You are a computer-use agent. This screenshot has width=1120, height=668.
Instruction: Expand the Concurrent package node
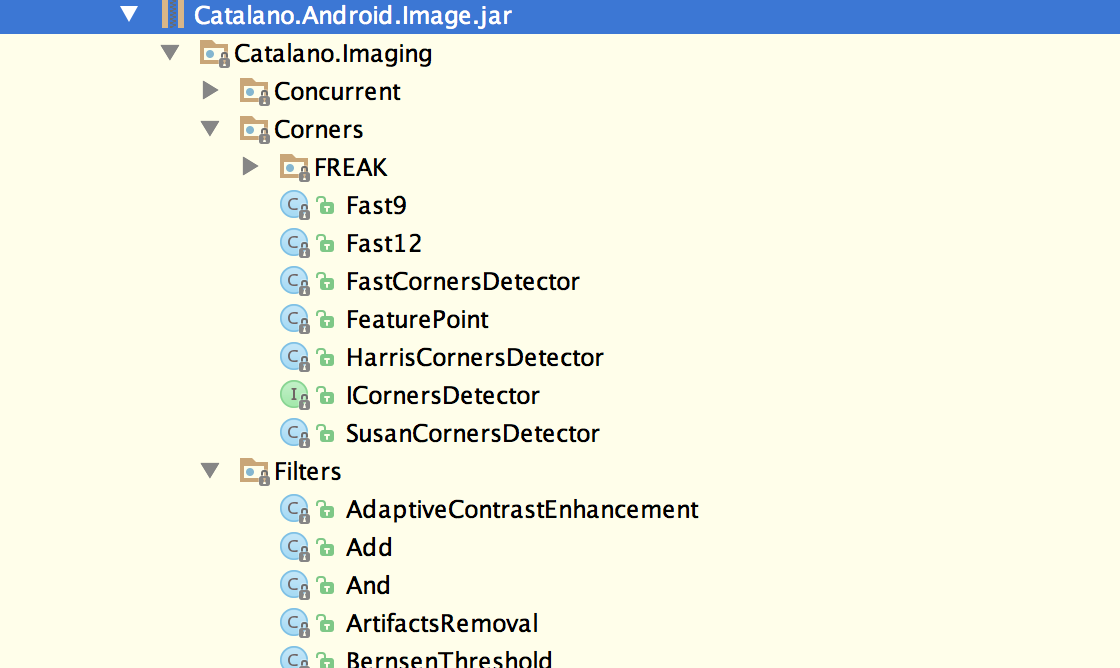[210, 91]
